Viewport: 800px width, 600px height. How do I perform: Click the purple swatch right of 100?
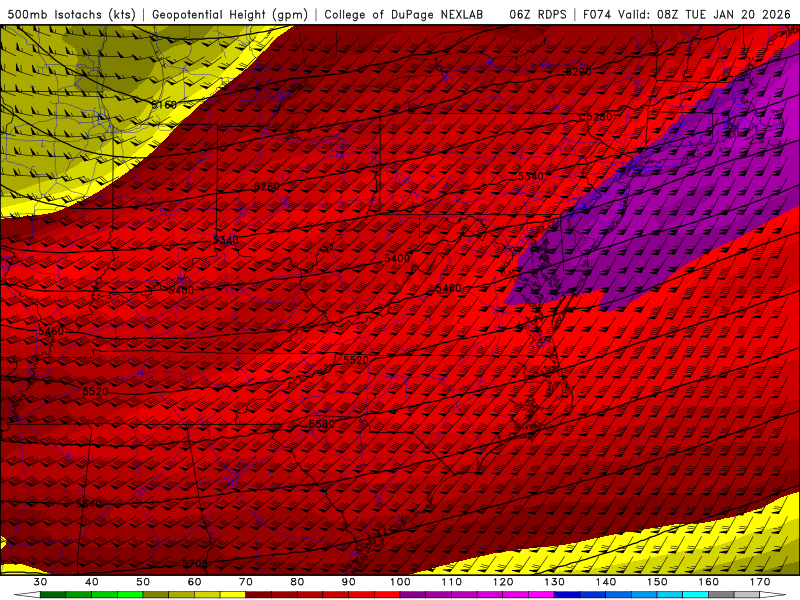tap(413, 595)
